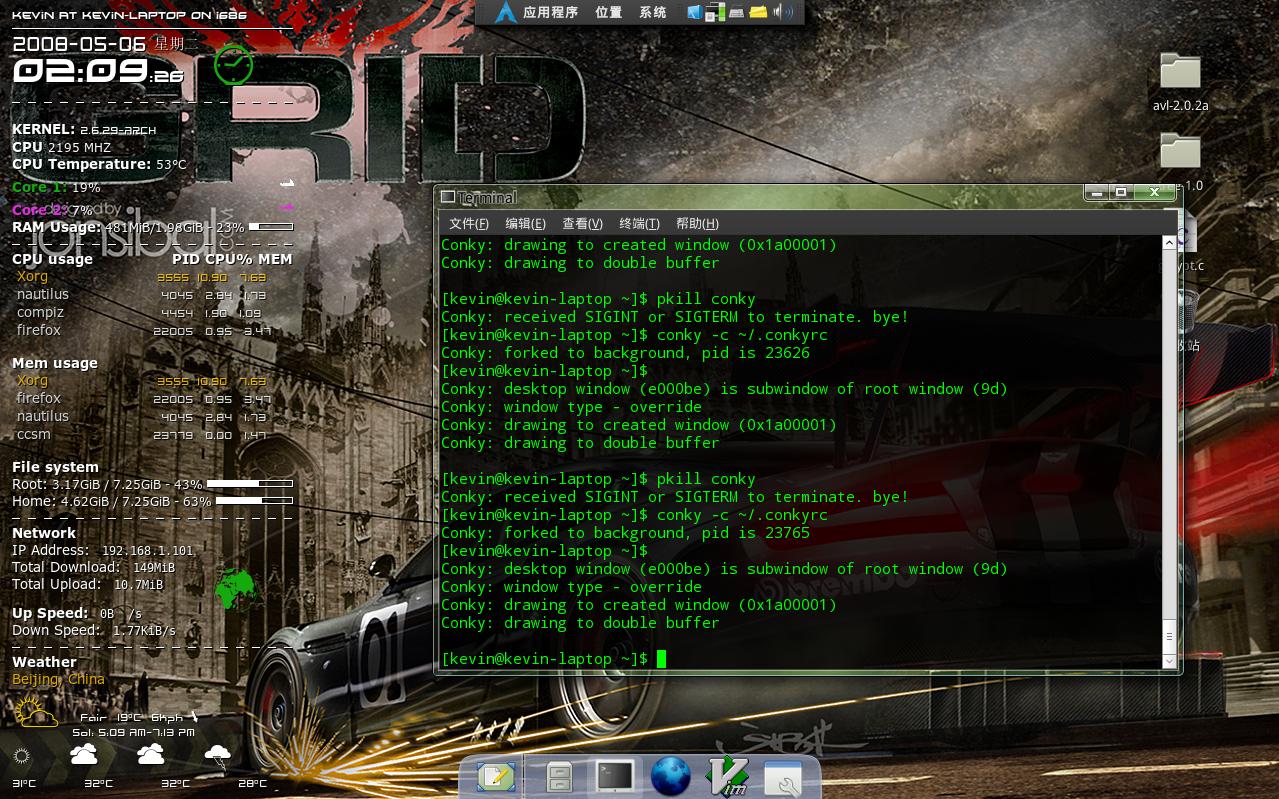This screenshot has width=1279, height=799.
Task: Click the Home file system usage bar
Action: coord(254,501)
